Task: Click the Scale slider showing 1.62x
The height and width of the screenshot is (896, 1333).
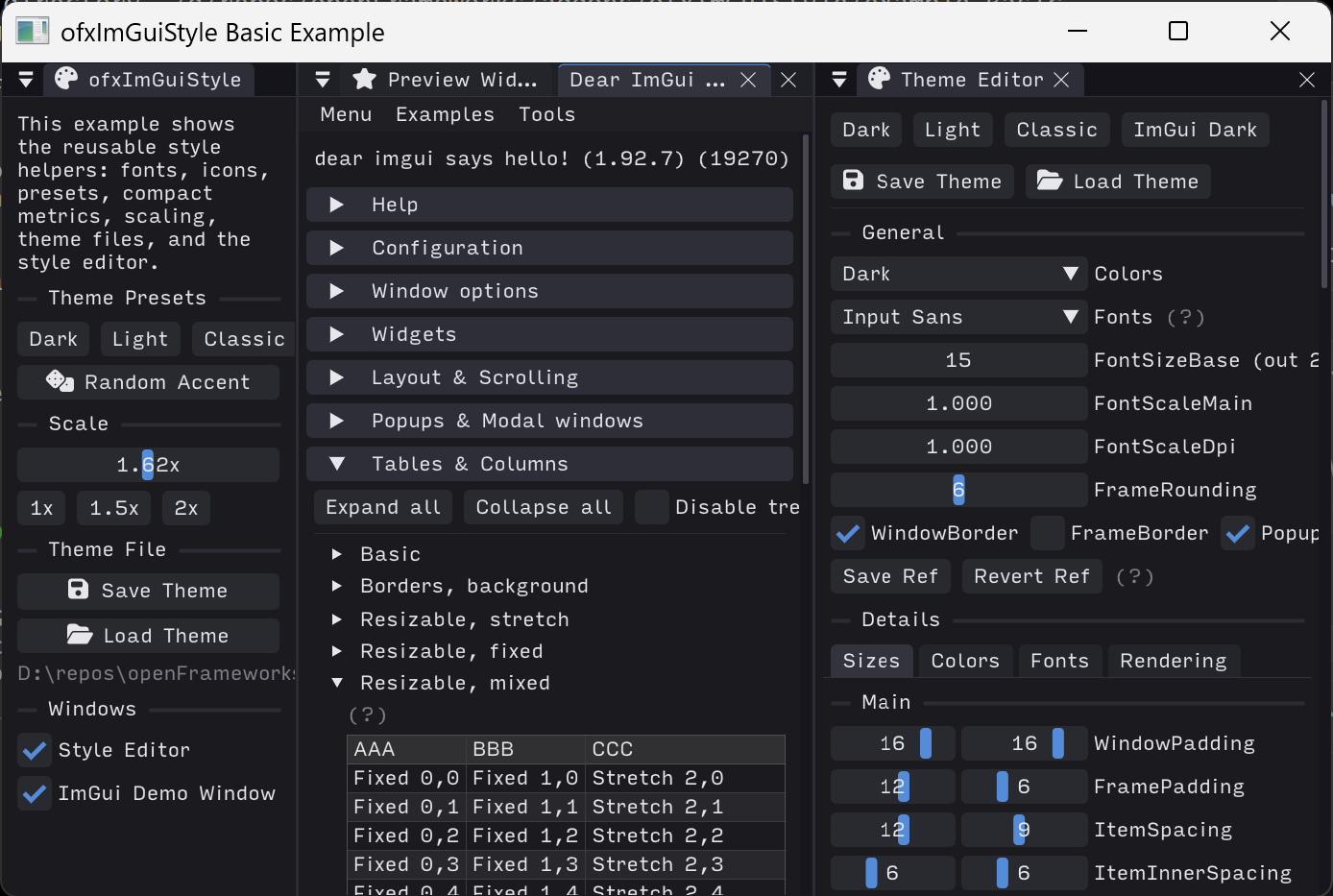Action: pos(149,465)
